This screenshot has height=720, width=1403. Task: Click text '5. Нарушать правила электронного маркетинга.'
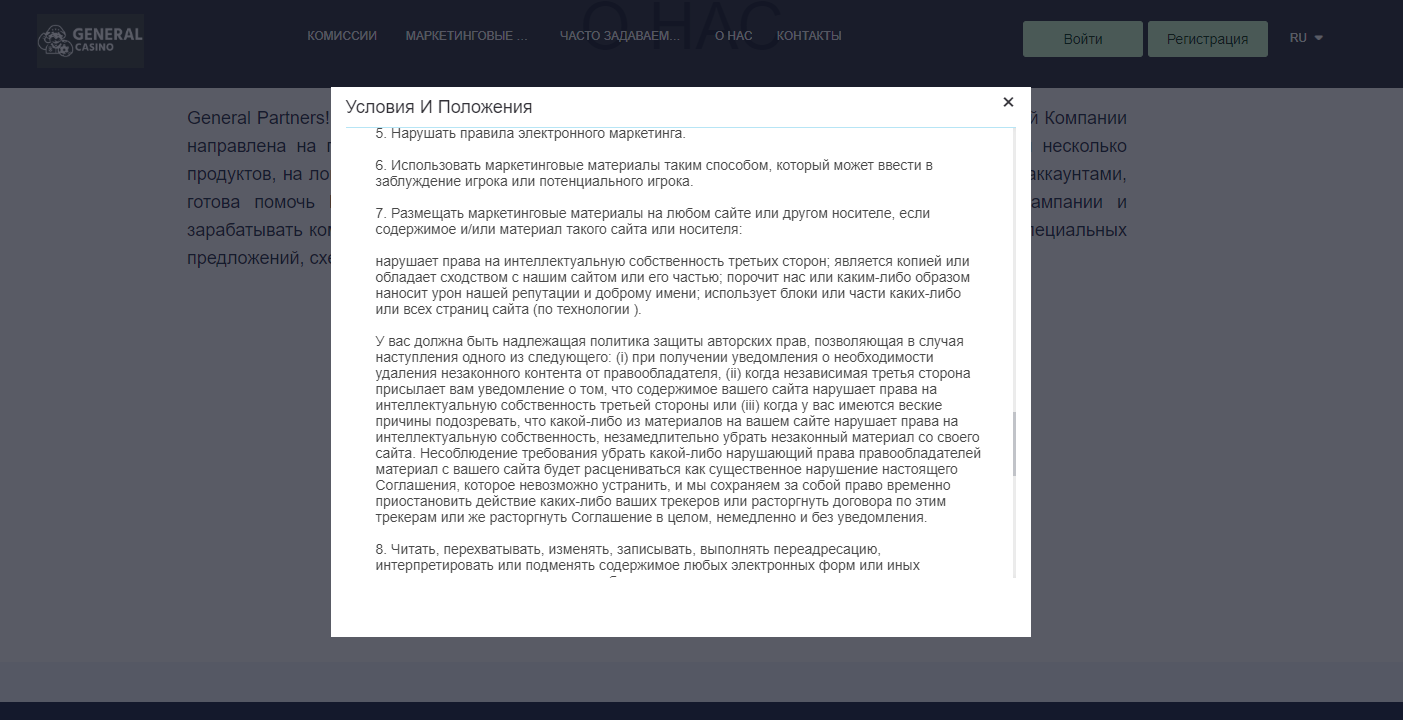(531, 133)
